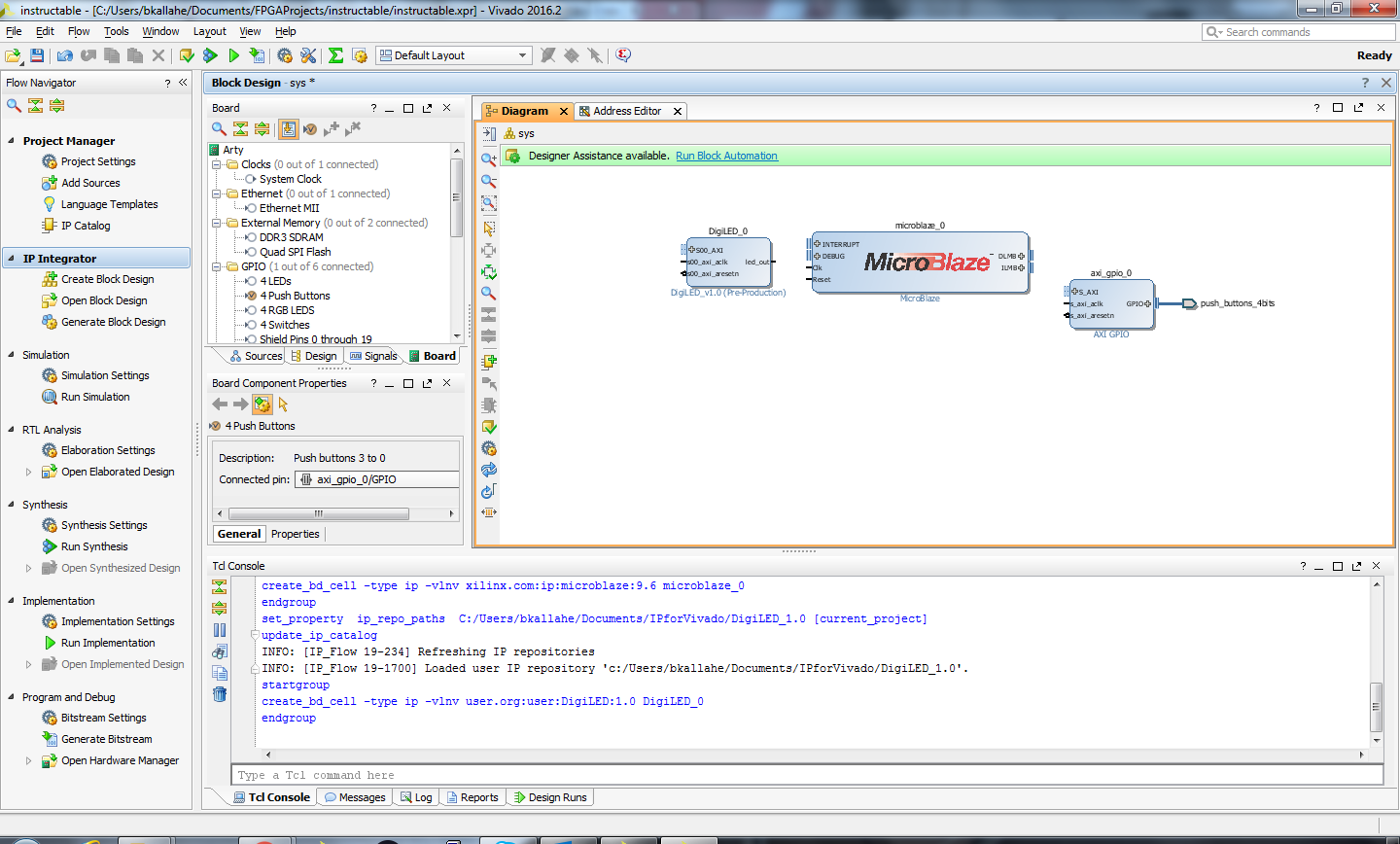Open the Tools menu
This screenshot has height=844, width=1400.
117,31
